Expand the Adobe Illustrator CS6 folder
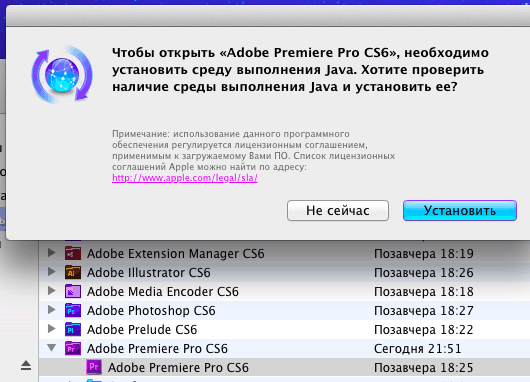The image size is (530, 382). (51, 271)
